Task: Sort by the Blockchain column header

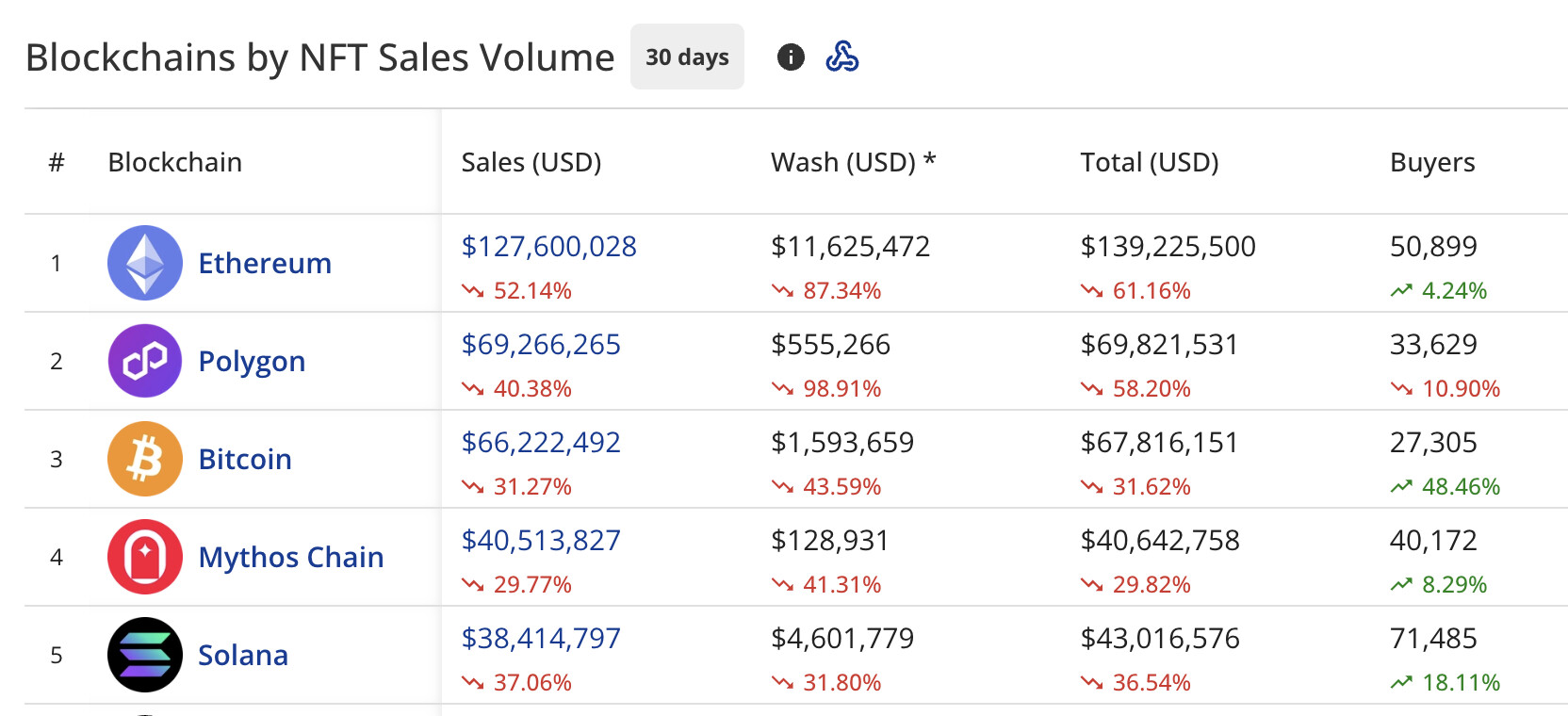Action: 175,162
